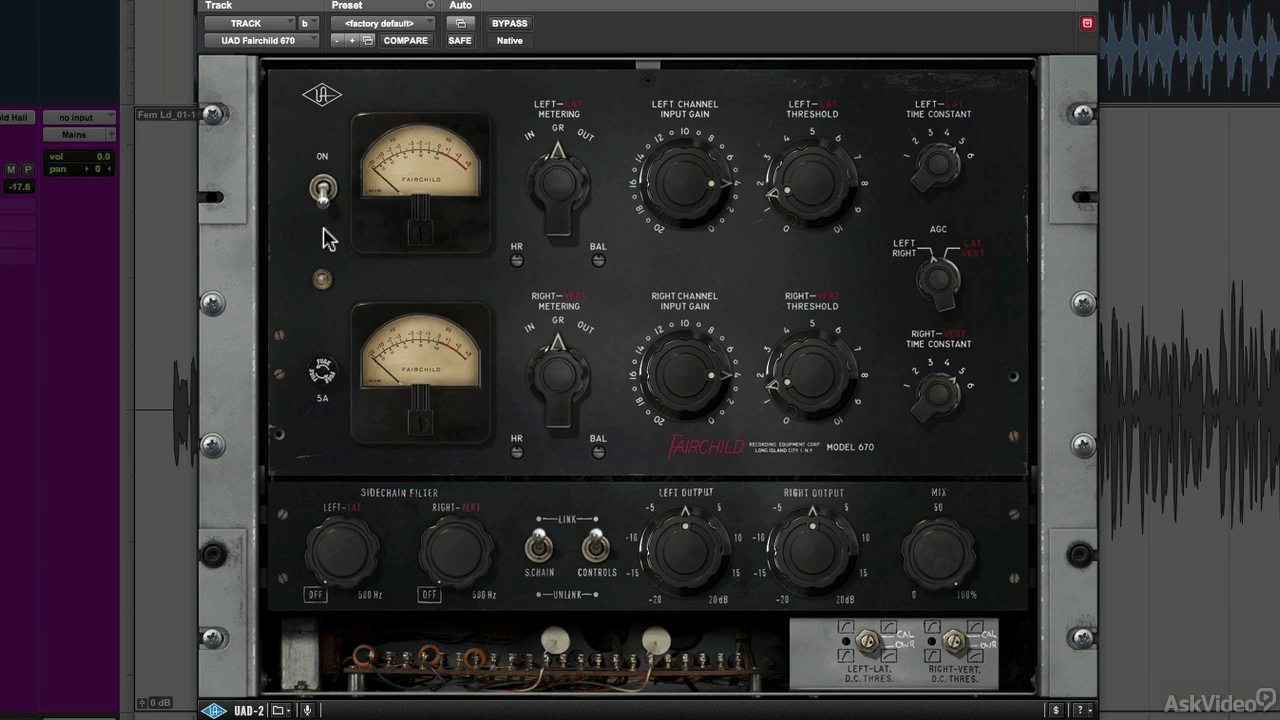Viewport: 1280px width, 720px height.
Task: Open the TRACK selector dropdown
Action: 250,23
